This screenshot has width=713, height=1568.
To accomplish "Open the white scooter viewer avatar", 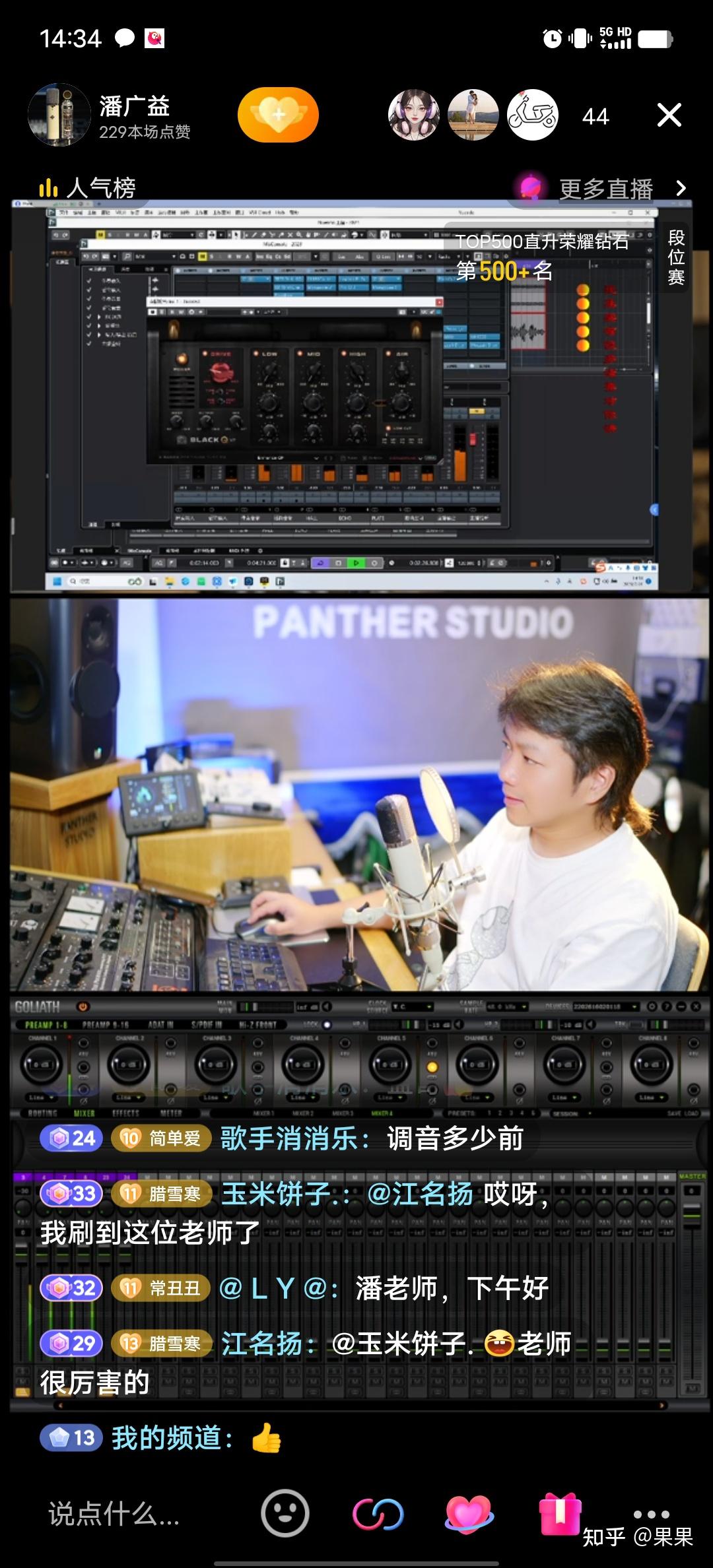I will click(533, 115).
